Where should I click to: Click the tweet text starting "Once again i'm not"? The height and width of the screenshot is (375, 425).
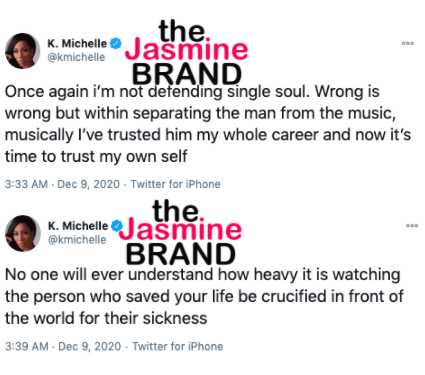(208, 124)
